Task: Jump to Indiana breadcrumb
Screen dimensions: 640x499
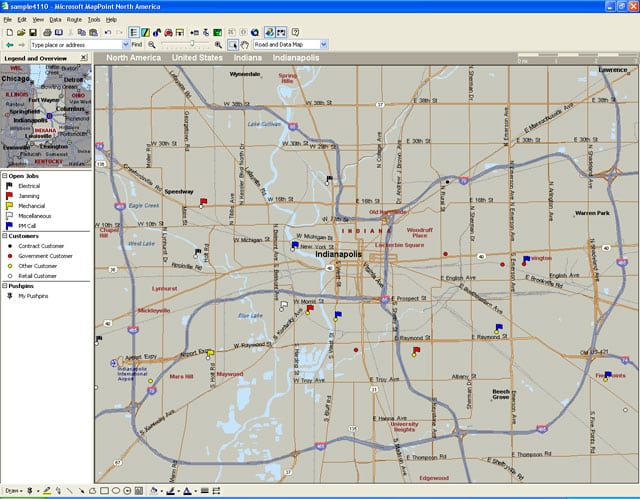Action: 247,58
